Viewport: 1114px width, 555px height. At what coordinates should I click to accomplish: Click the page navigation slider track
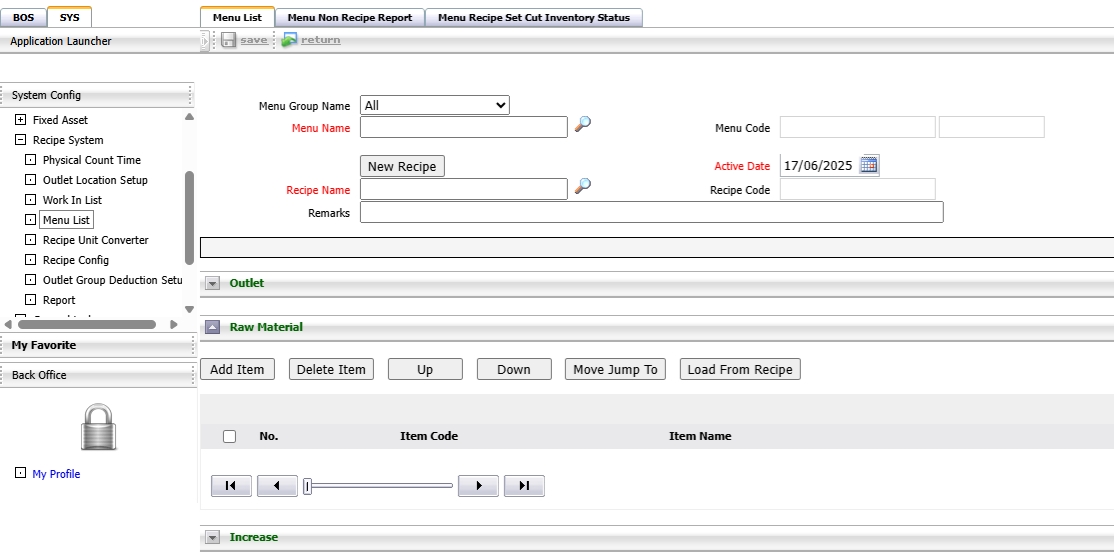[x=382, y=486]
